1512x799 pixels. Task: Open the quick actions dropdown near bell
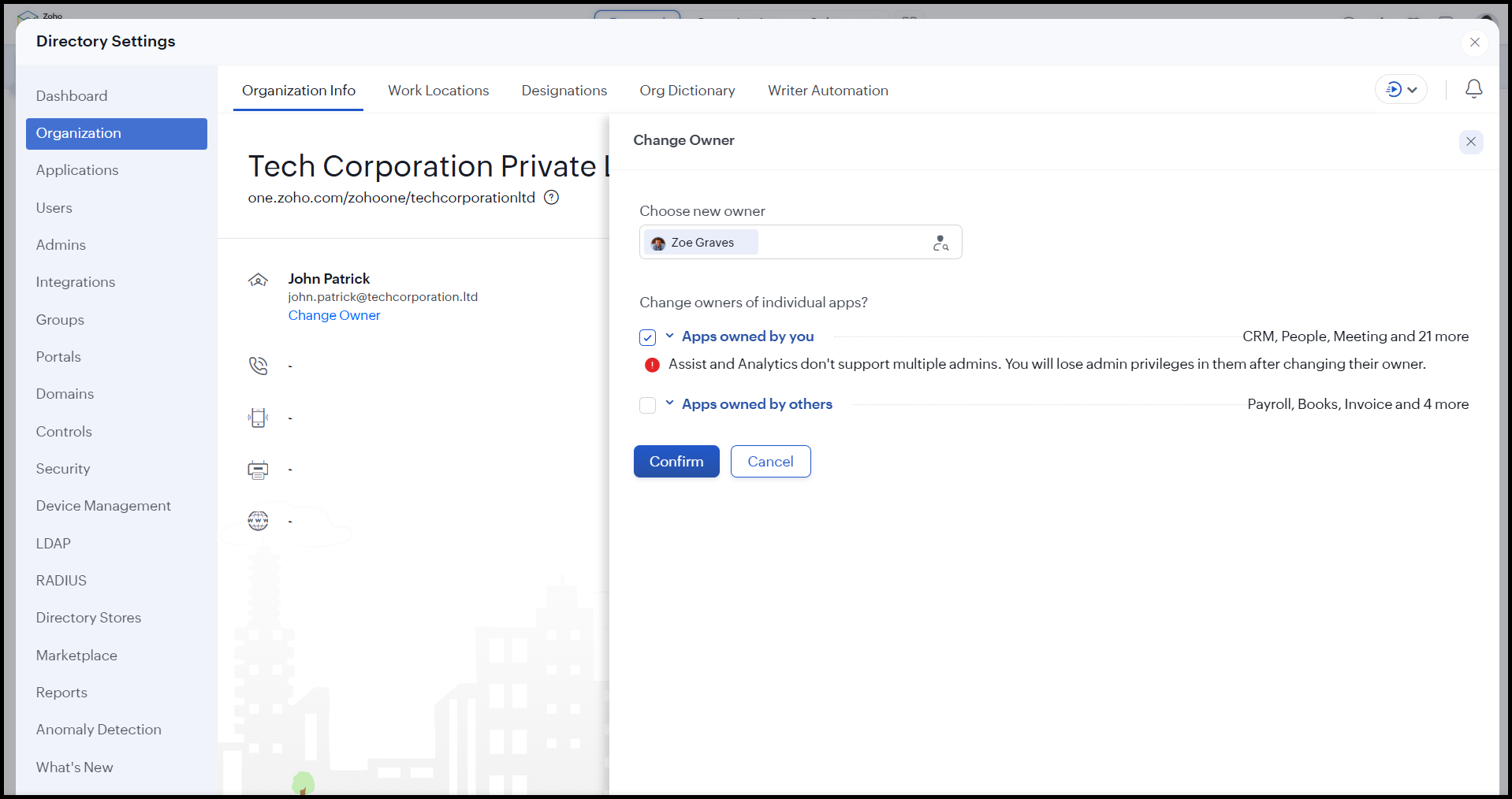click(1401, 90)
